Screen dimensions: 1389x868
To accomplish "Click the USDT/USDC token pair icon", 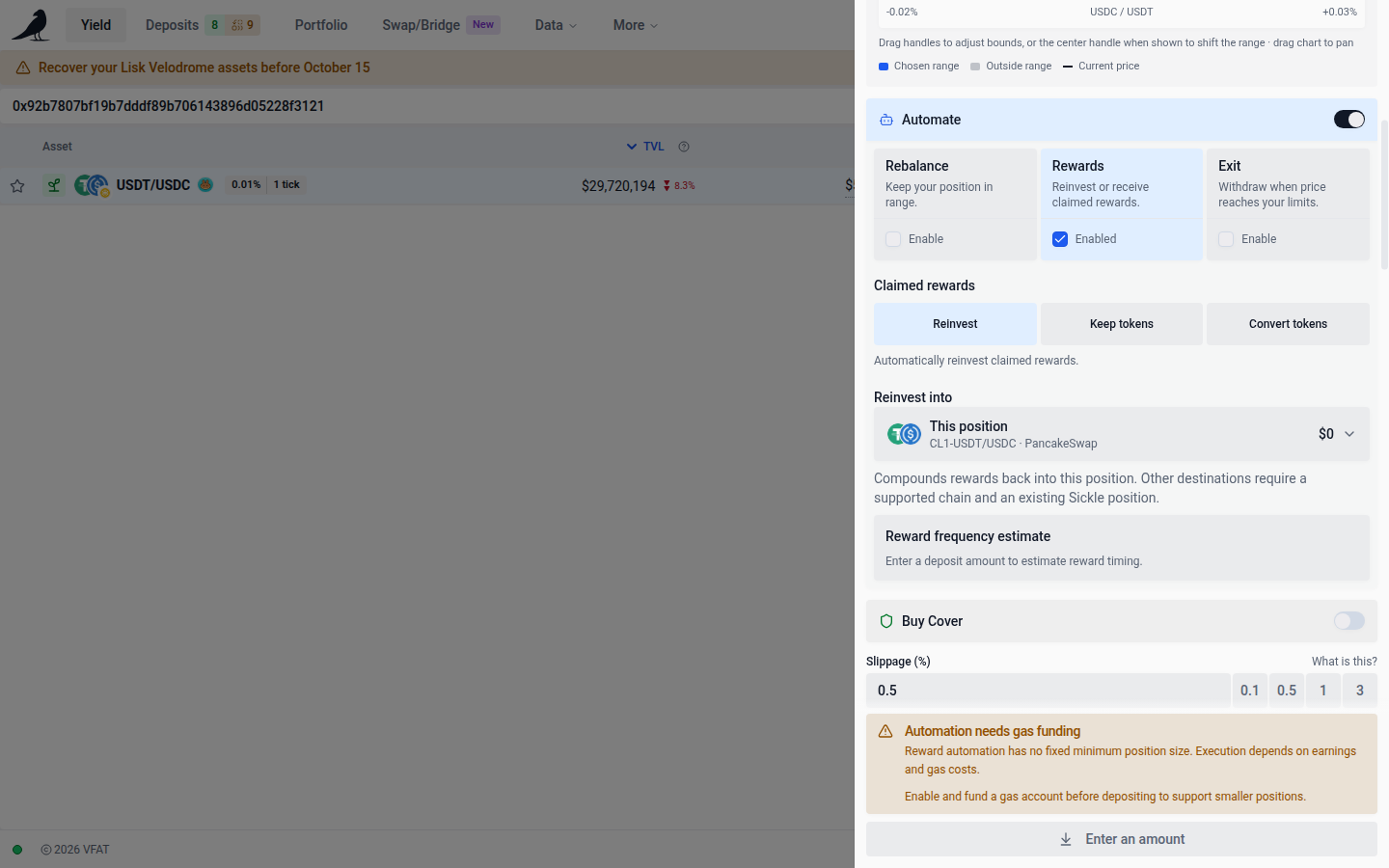I will (x=92, y=185).
